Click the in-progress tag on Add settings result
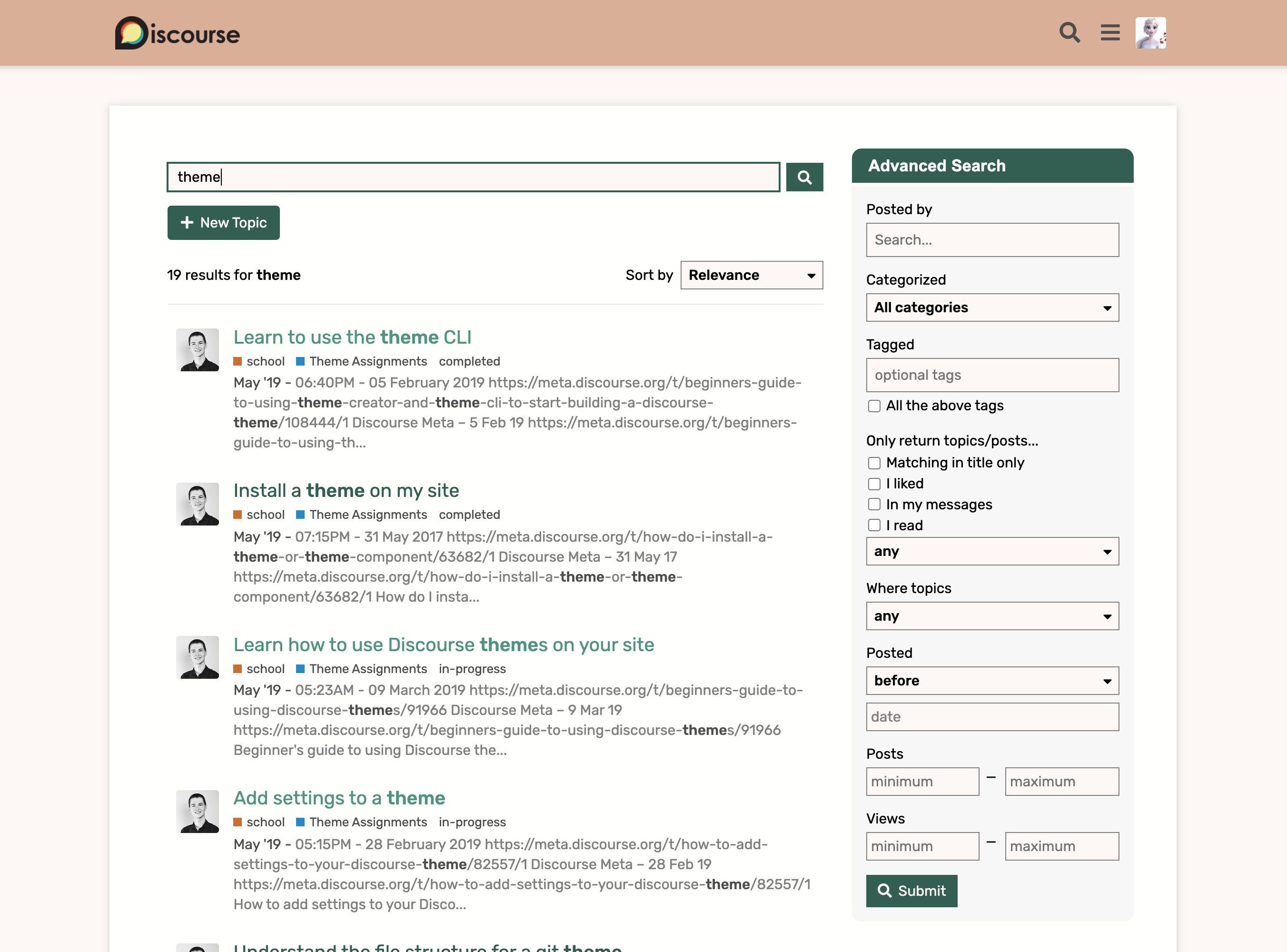Screen dimensions: 1287x952 pyautogui.click(x=472, y=823)
